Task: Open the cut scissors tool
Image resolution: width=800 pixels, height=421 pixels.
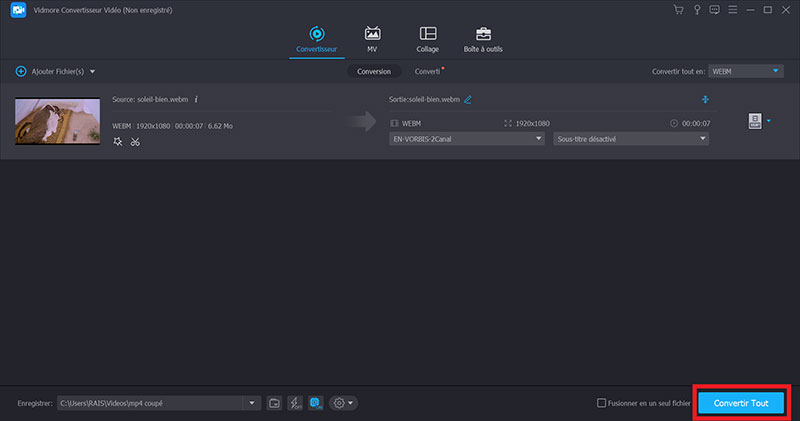Action: point(135,142)
